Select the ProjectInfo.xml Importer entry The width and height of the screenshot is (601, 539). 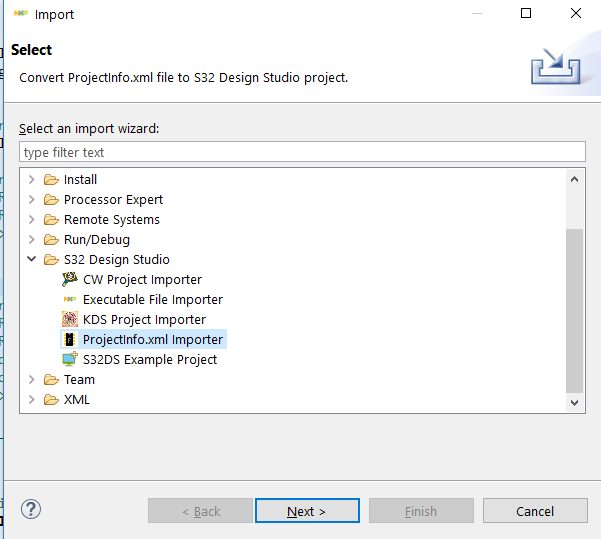coord(153,340)
